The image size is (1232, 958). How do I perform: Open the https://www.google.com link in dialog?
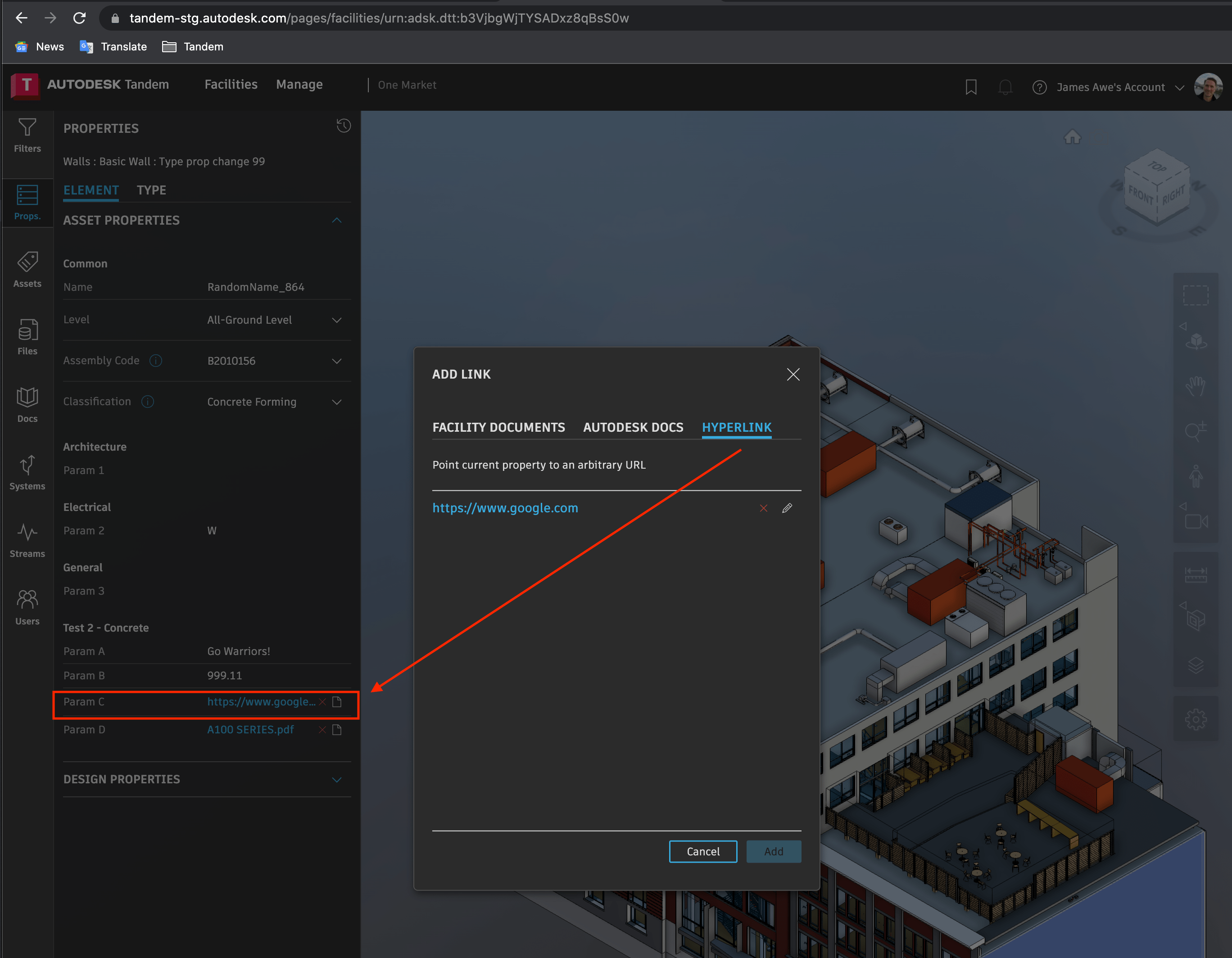coord(505,508)
